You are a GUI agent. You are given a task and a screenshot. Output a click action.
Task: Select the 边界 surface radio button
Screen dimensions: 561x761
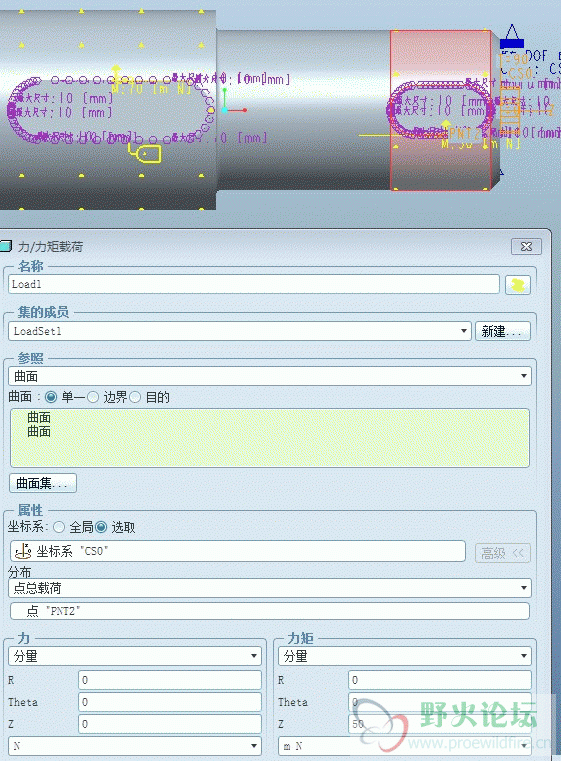pyautogui.click(x=93, y=397)
